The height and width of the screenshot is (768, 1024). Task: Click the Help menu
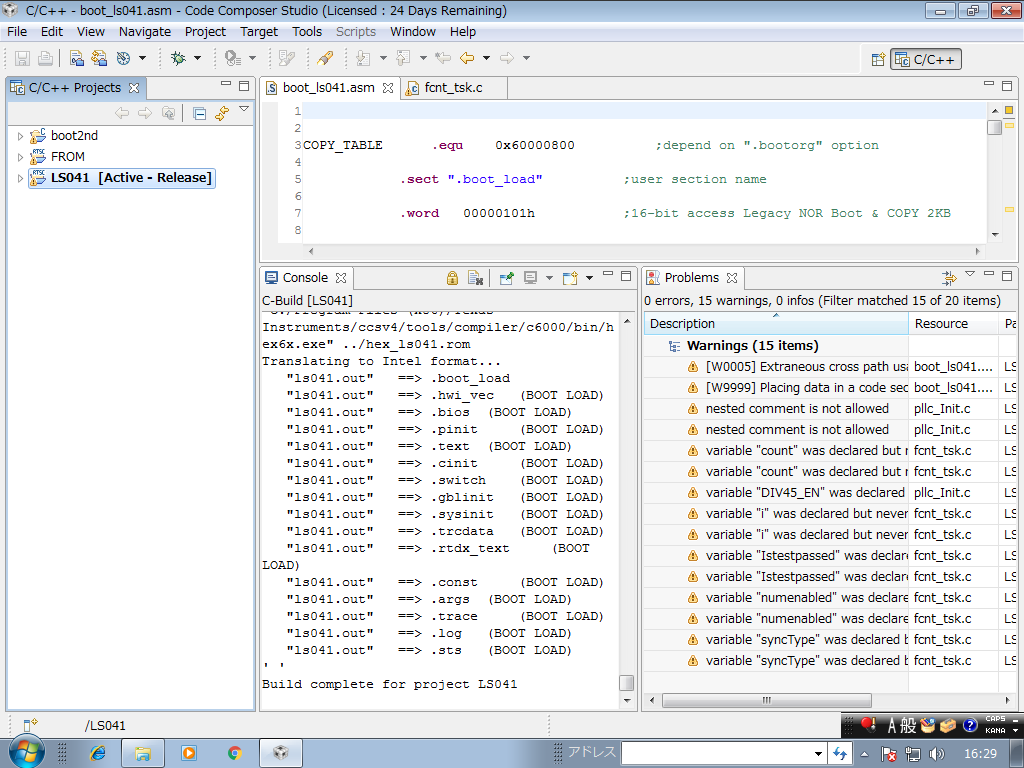(x=462, y=32)
